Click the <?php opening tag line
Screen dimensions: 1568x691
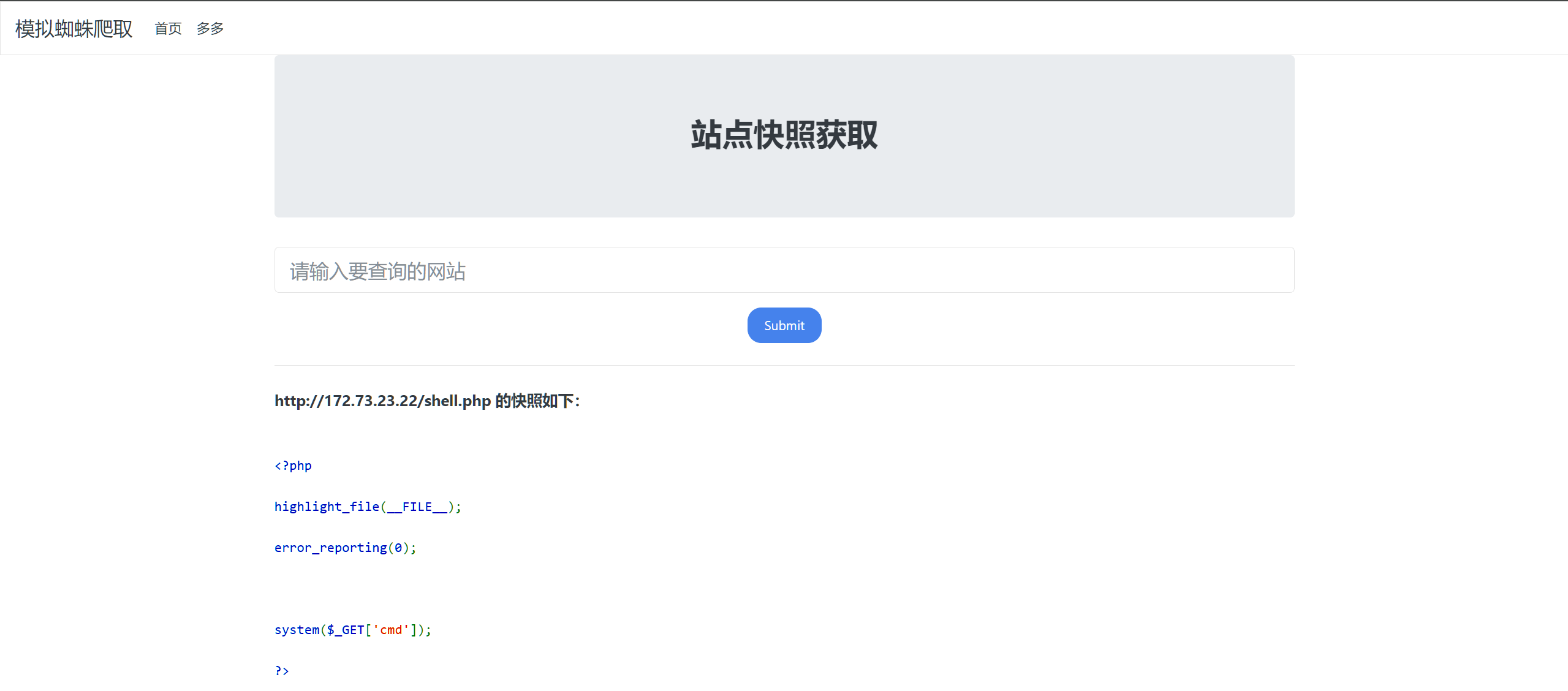(293, 466)
